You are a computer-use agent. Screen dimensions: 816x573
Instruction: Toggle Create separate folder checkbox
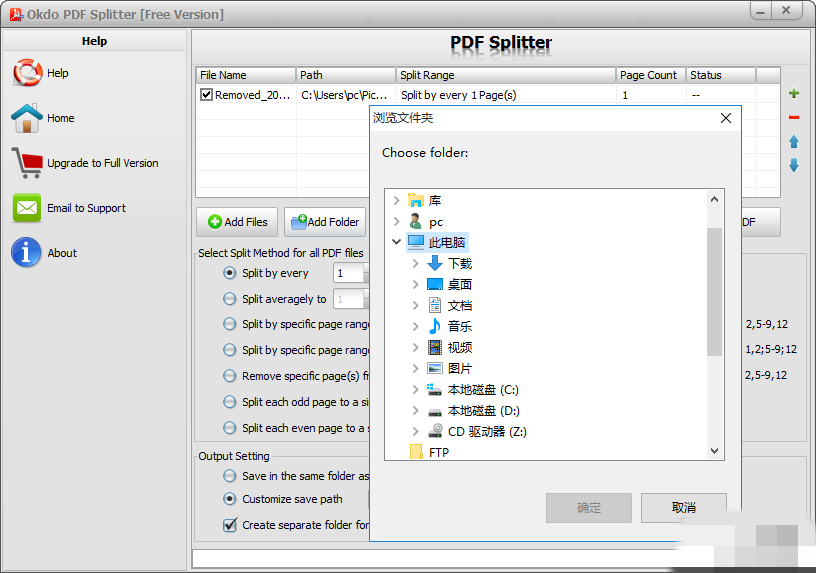coord(230,525)
